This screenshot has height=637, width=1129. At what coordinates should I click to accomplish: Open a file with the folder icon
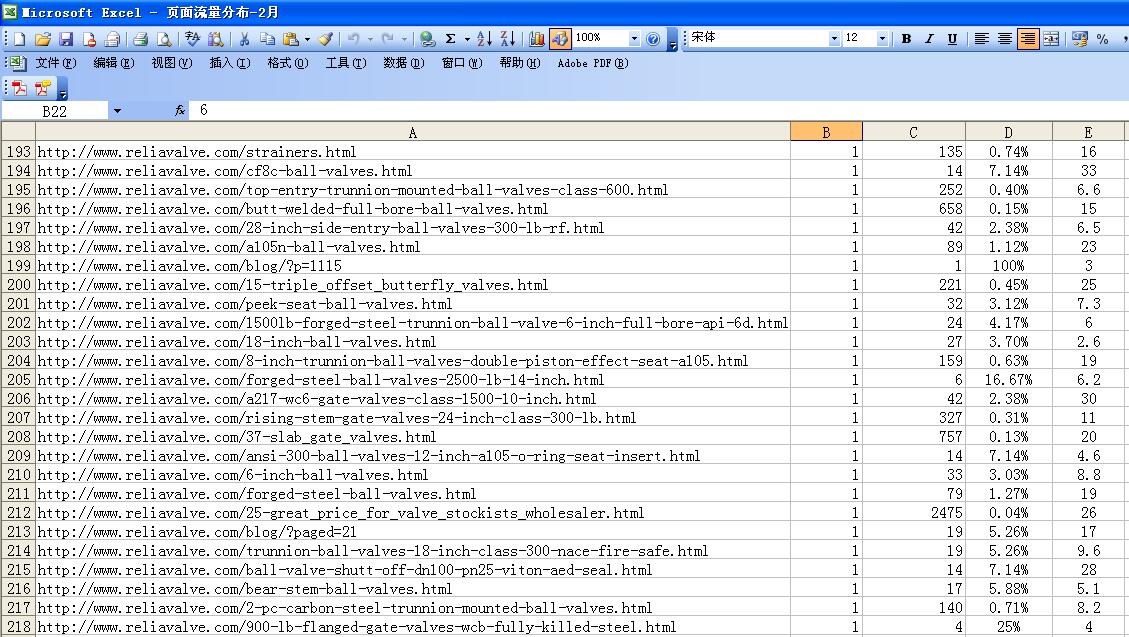42,39
